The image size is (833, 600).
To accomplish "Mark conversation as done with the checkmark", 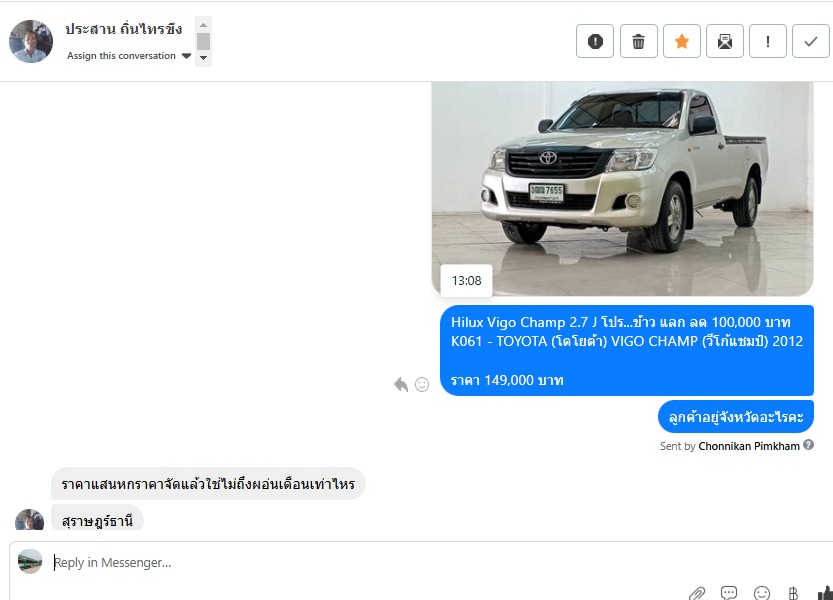I will point(811,41).
